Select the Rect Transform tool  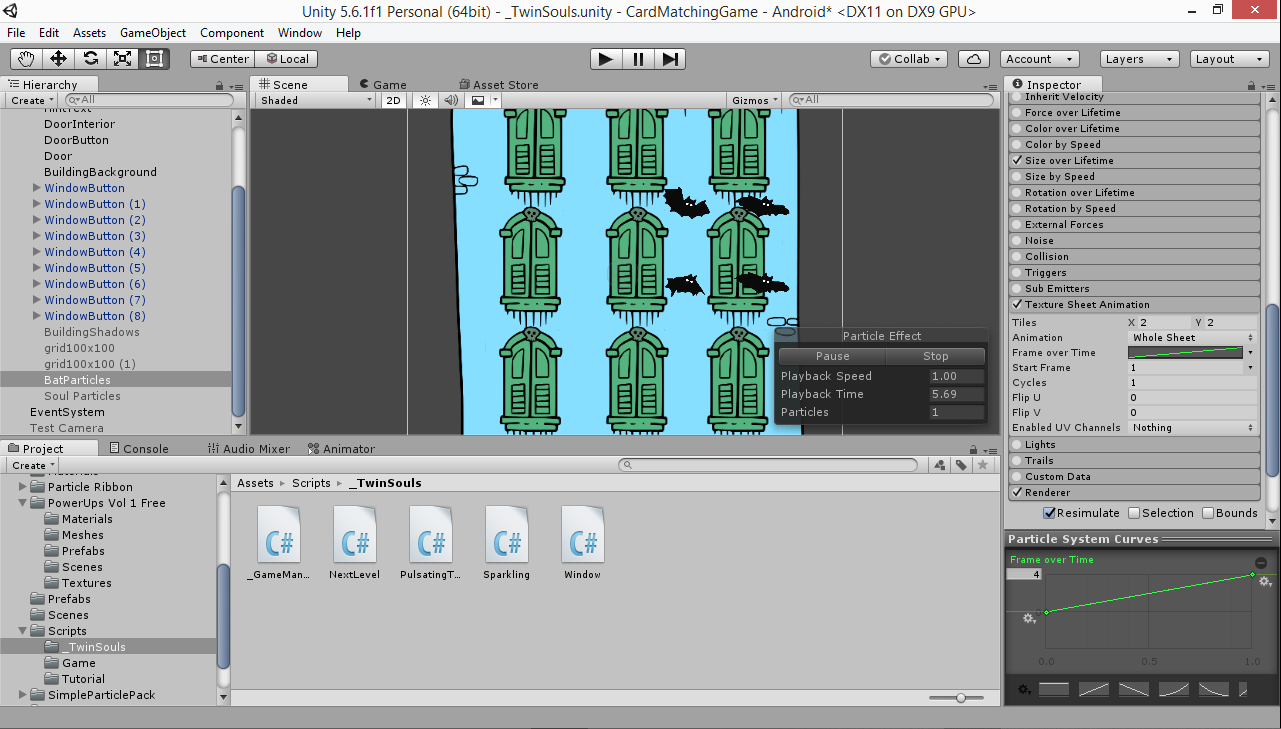152,58
